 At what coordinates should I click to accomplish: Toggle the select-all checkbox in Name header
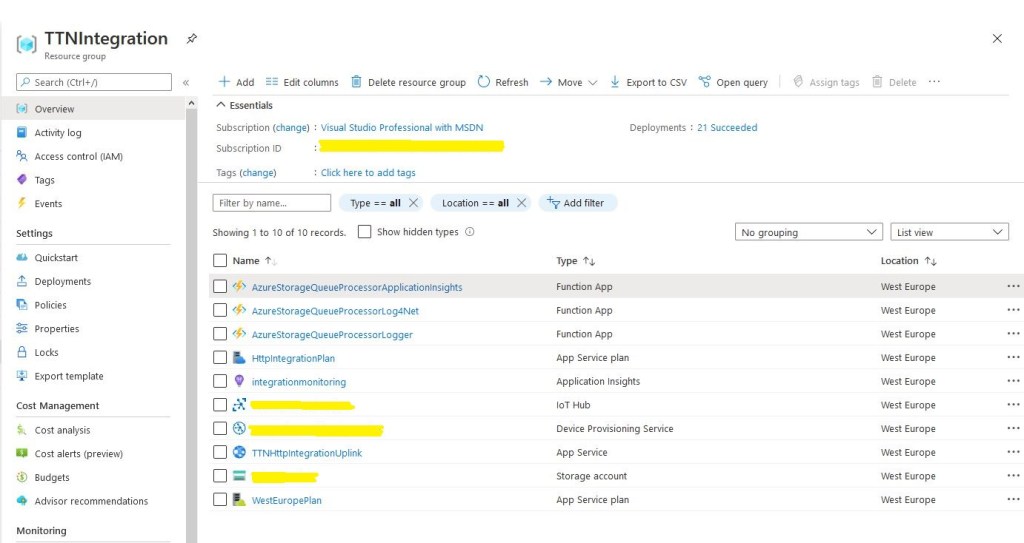pyautogui.click(x=220, y=261)
